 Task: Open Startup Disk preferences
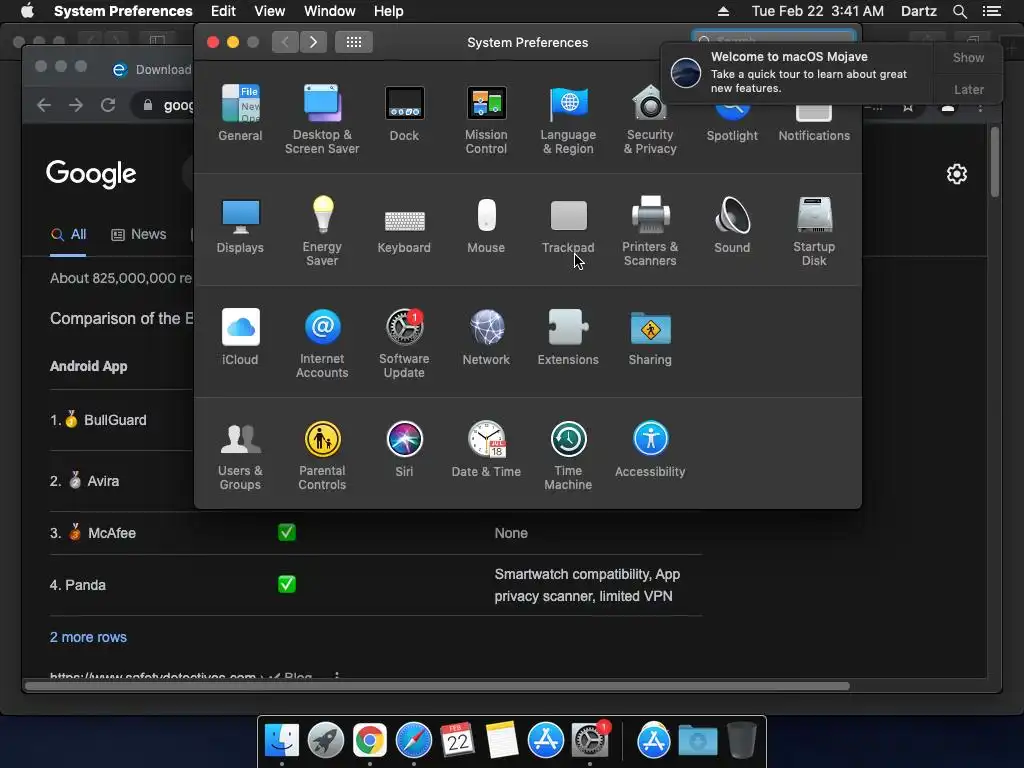pos(814,231)
